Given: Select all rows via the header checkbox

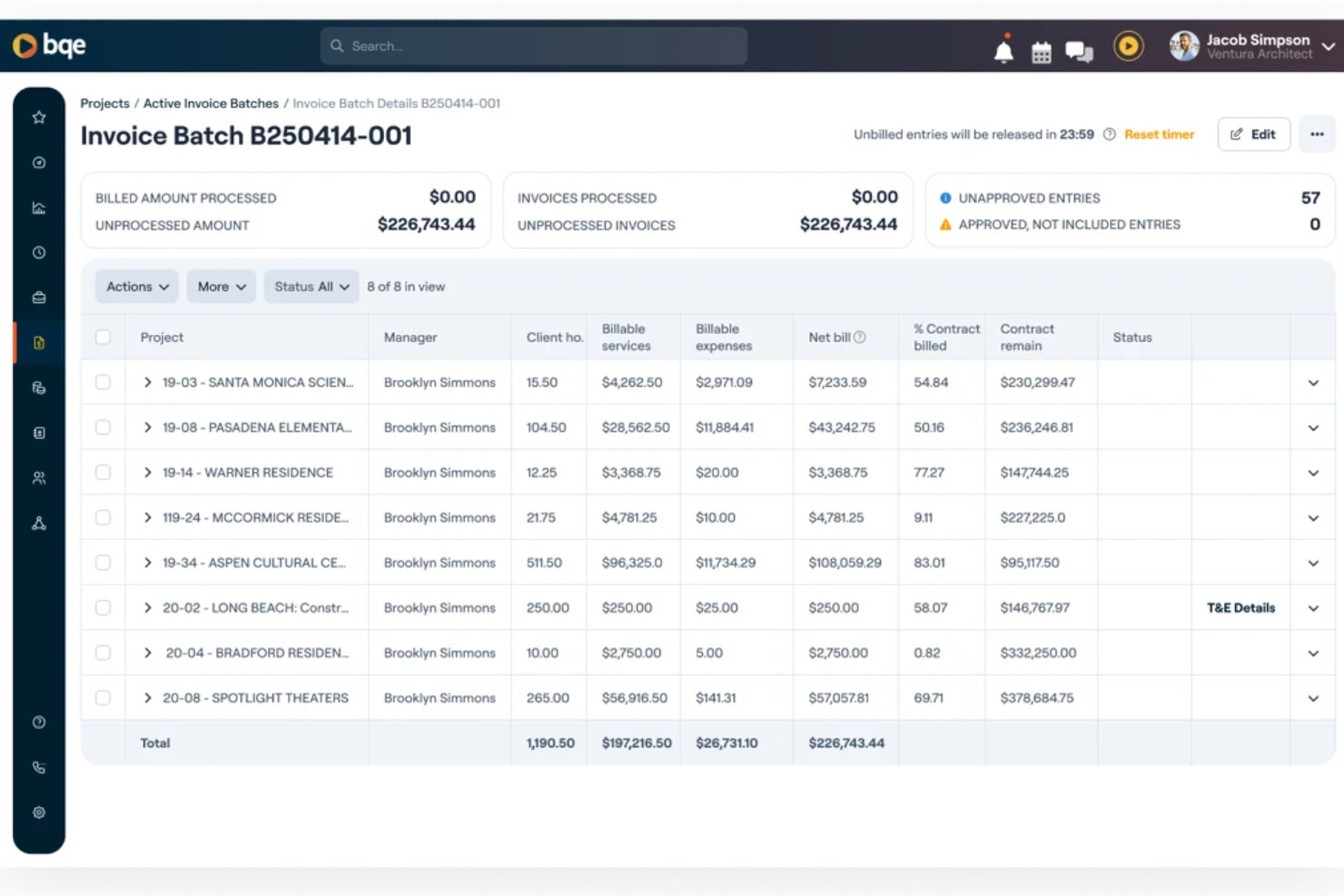Looking at the screenshot, I should tap(103, 336).
